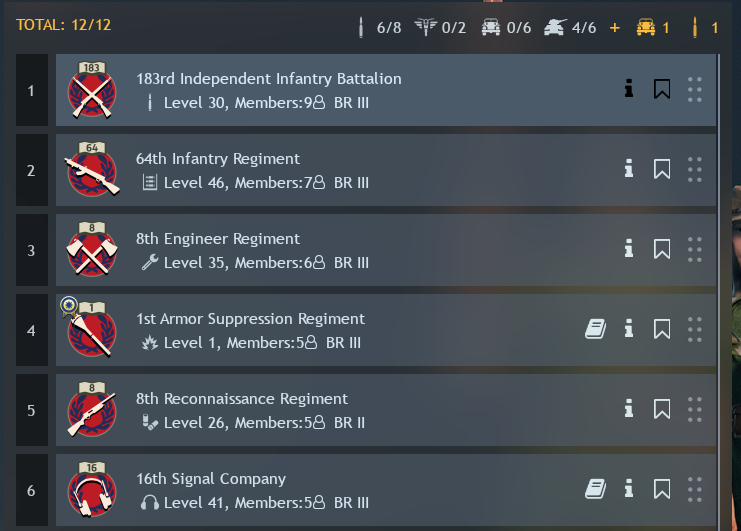Click slot number 6 box
The image size is (741, 531).
click(32, 490)
